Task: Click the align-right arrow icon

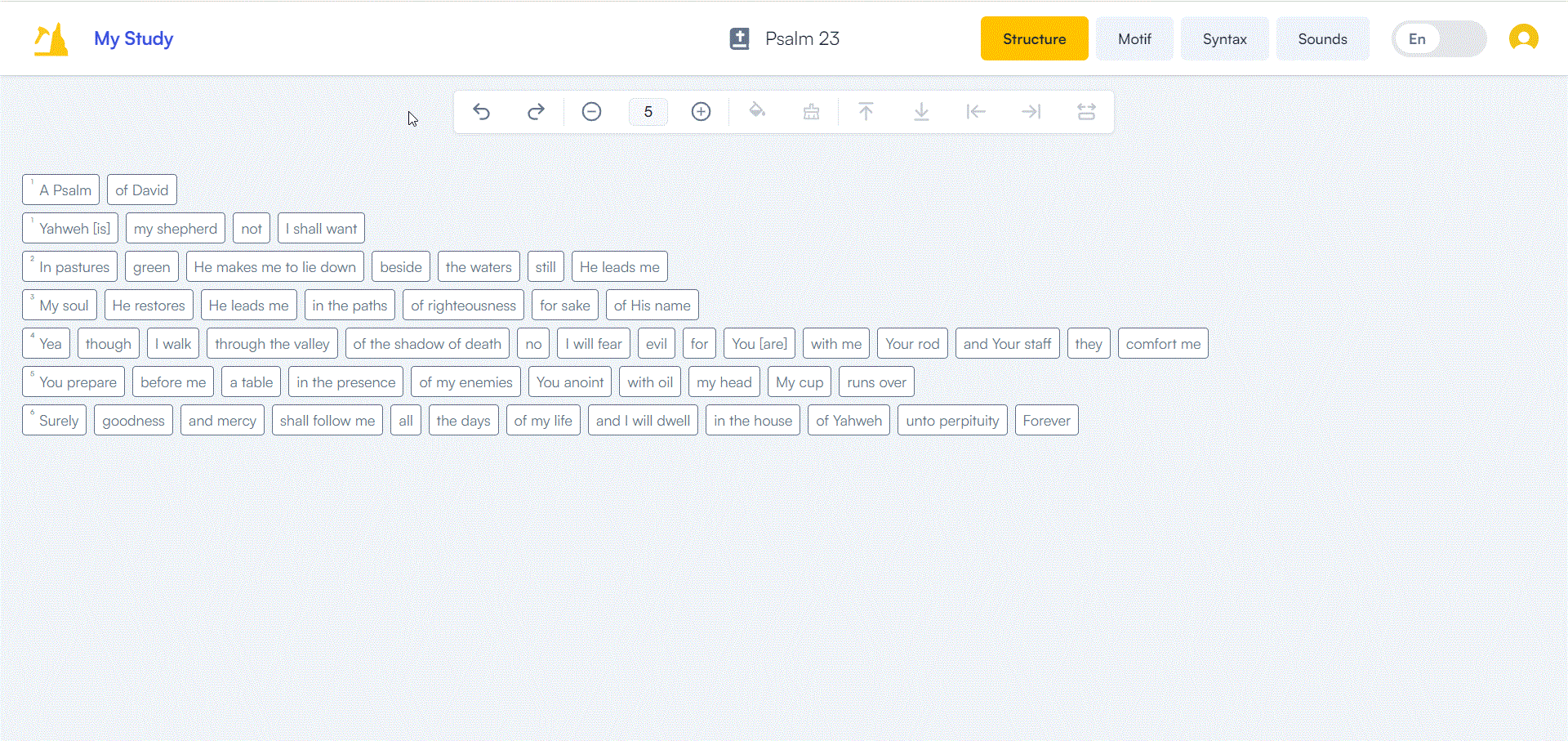Action: (x=1031, y=112)
